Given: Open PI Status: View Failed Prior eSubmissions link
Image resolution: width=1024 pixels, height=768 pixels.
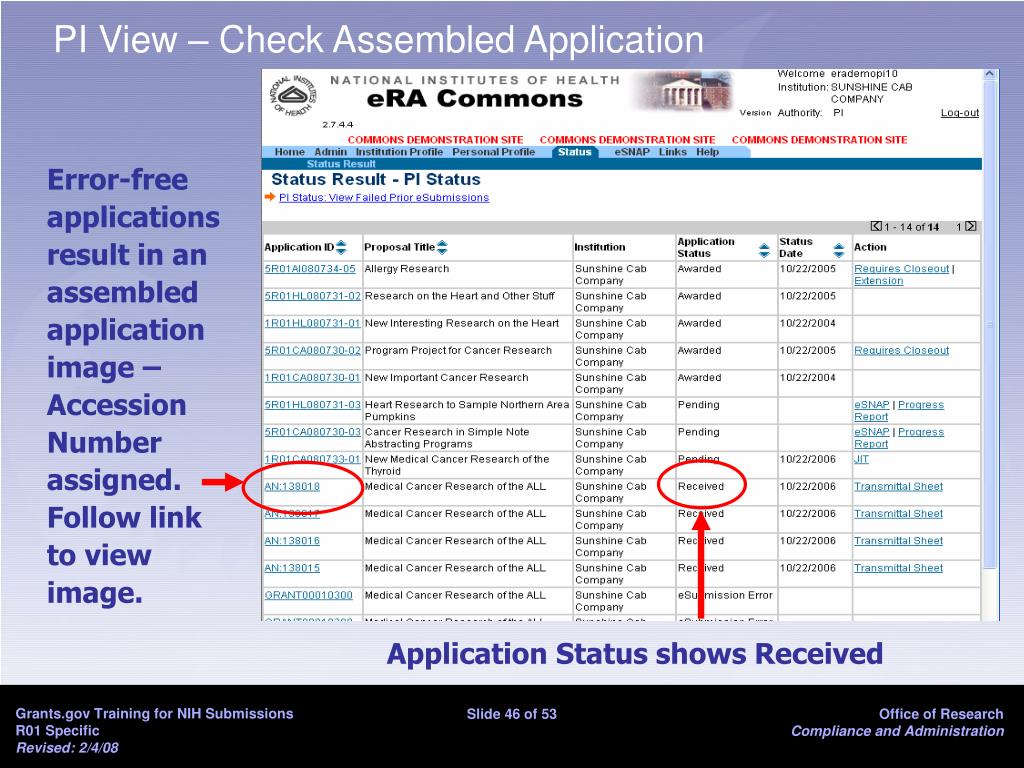Looking at the screenshot, I should pyautogui.click(x=384, y=198).
